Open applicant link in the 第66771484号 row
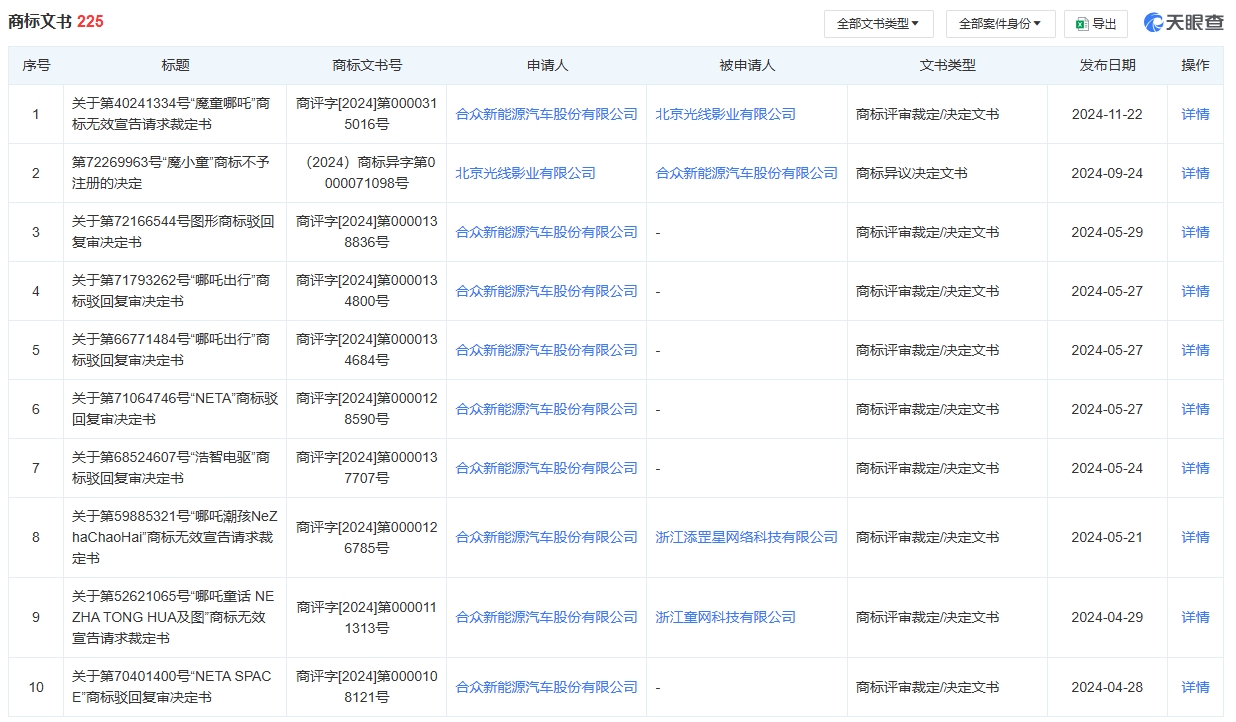Image resolution: width=1236 pixels, height=722 pixels. (x=546, y=350)
